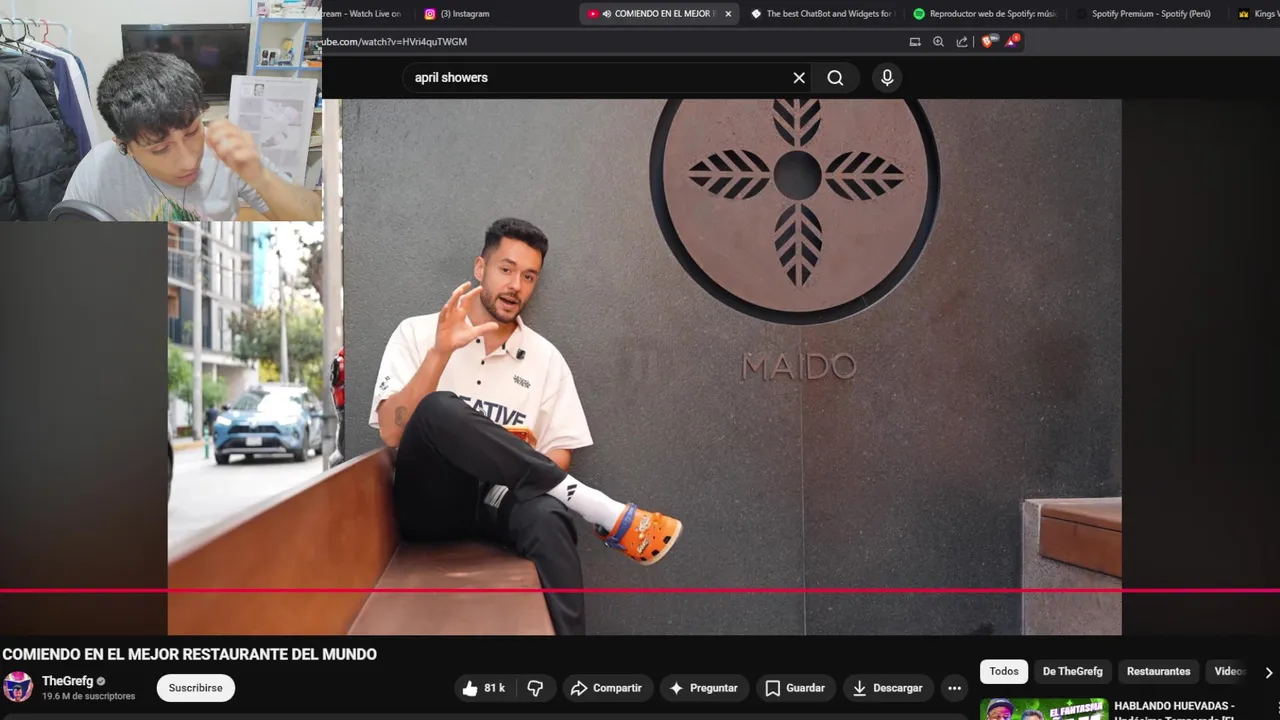Close the COMIENDO EN EL MEJOR tab

coord(728,14)
